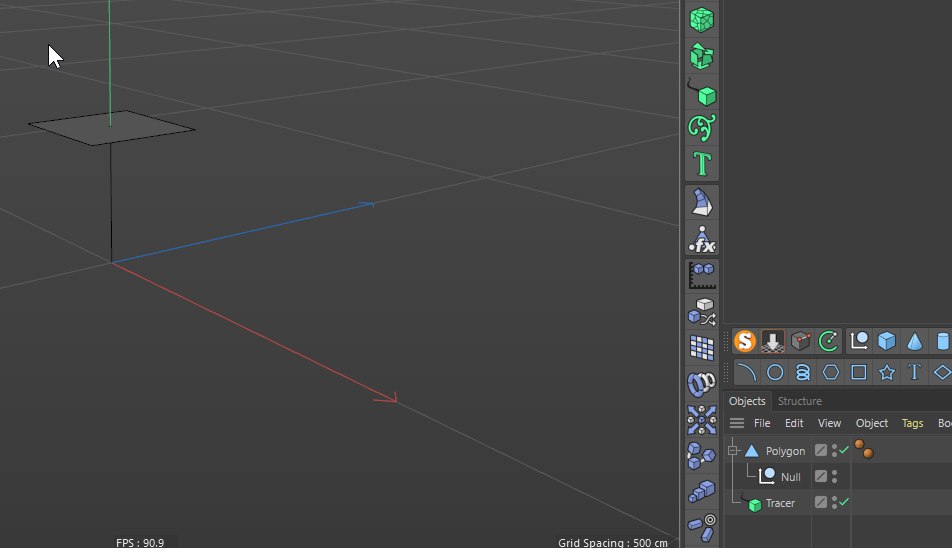Open the Edit menu
Image resolution: width=952 pixels, height=548 pixels.
point(794,423)
